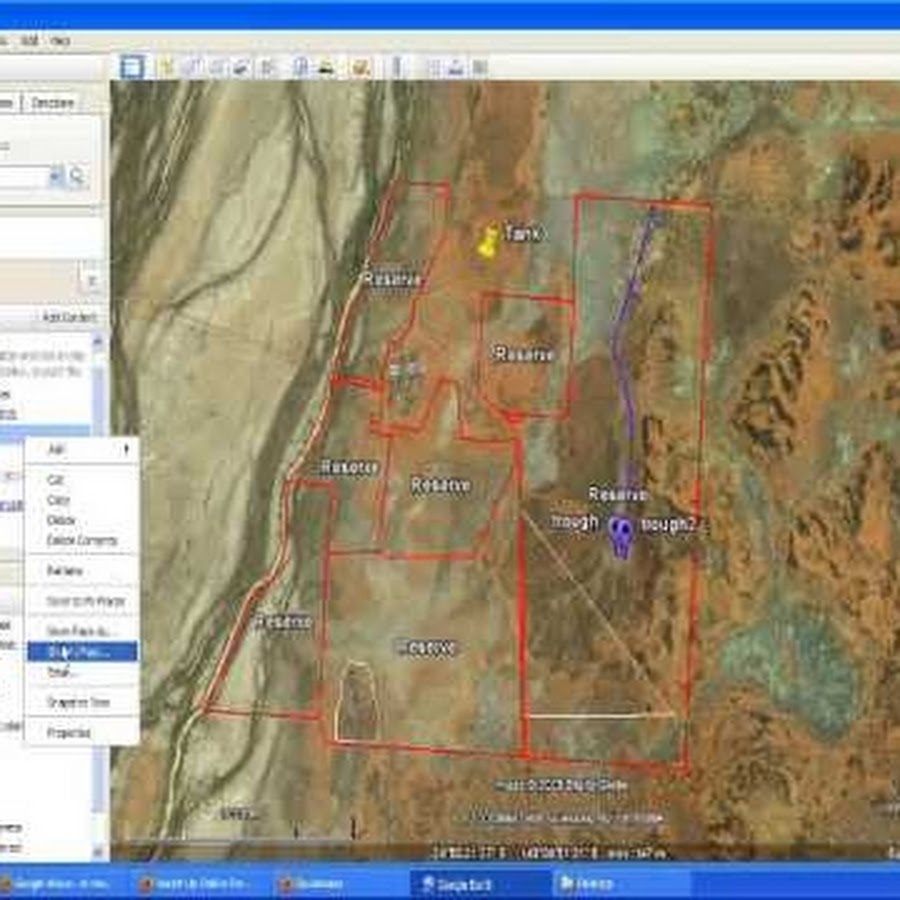This screenshot has width=900, height=900.
Task: Select Rename in the context menu
Action: tap(66, 571)
